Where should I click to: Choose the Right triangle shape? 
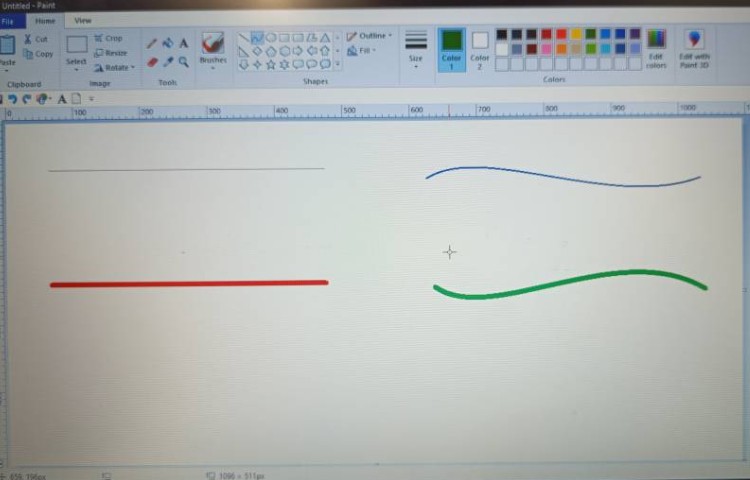[x=243, y=51]
